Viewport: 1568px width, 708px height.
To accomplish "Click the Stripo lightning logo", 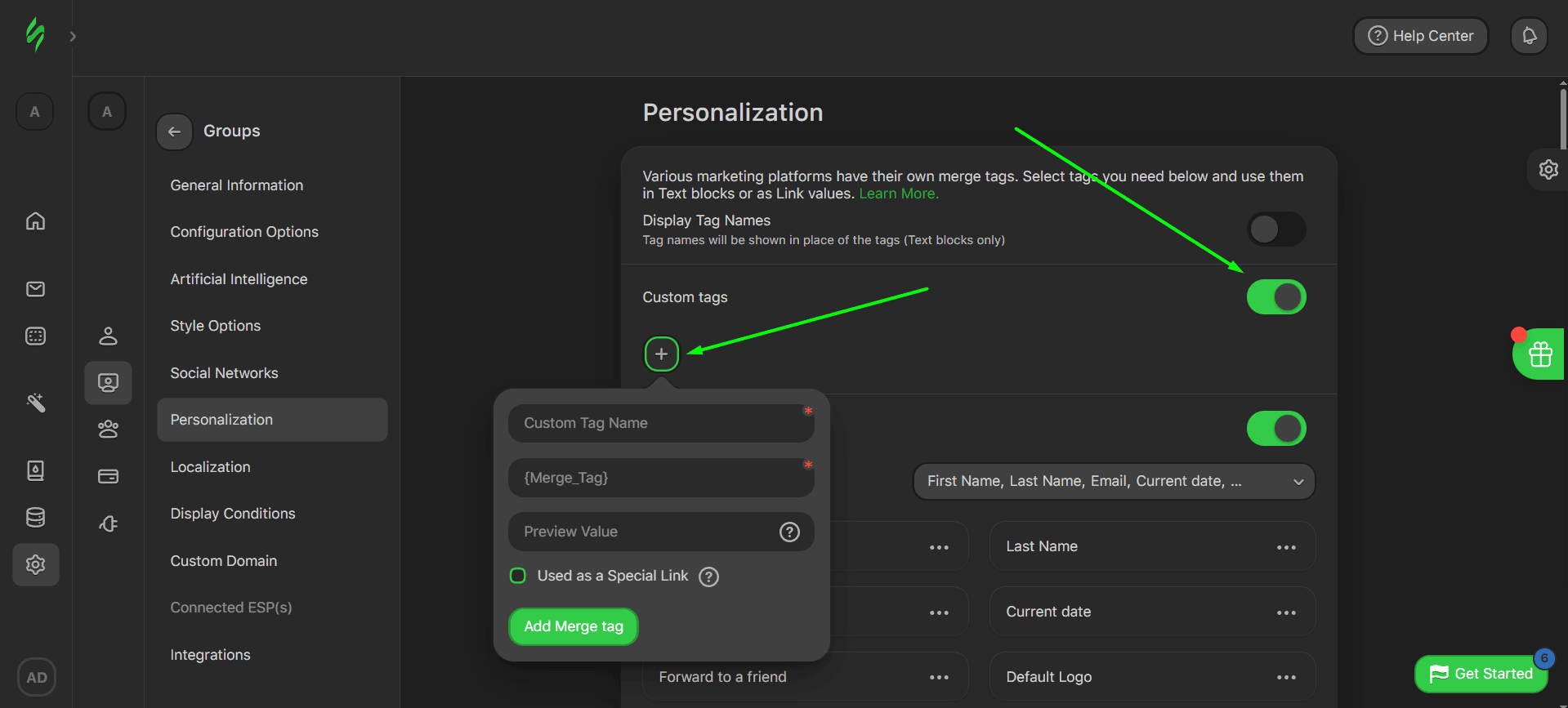I will click(35, 35).
